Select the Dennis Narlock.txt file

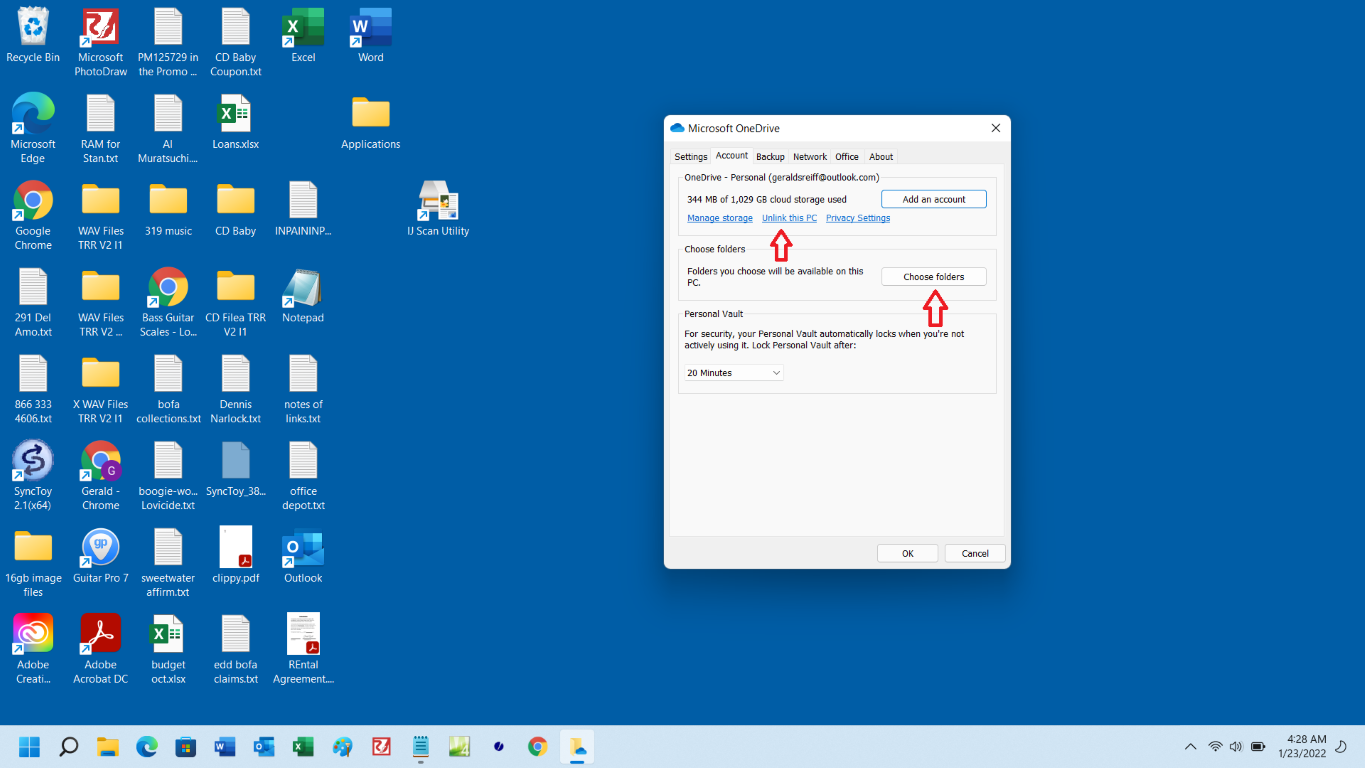click(x=236, y=390)
